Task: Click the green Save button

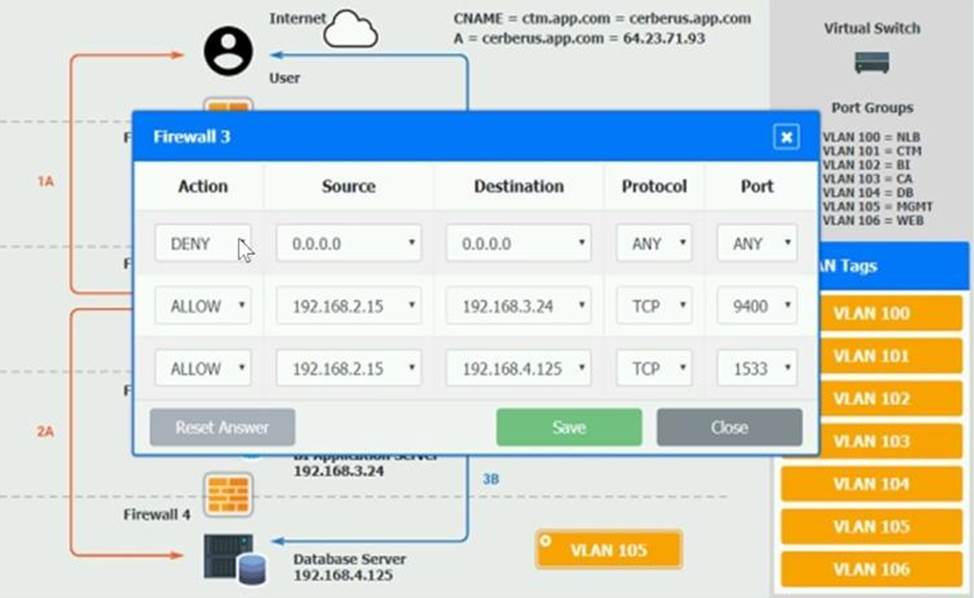Action: coord(569,427)
